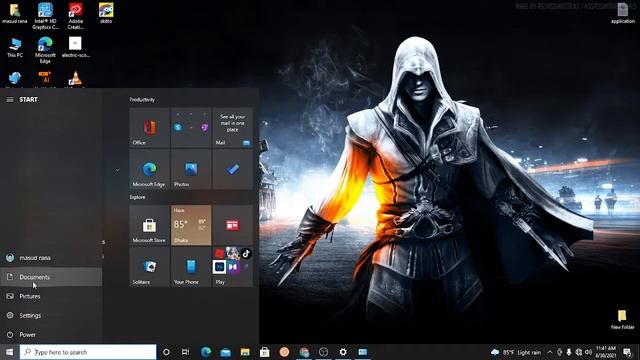The width and height of the screenshot is (640, 360).
Task: Select the application file desktop icon
Action: [622, 13]
